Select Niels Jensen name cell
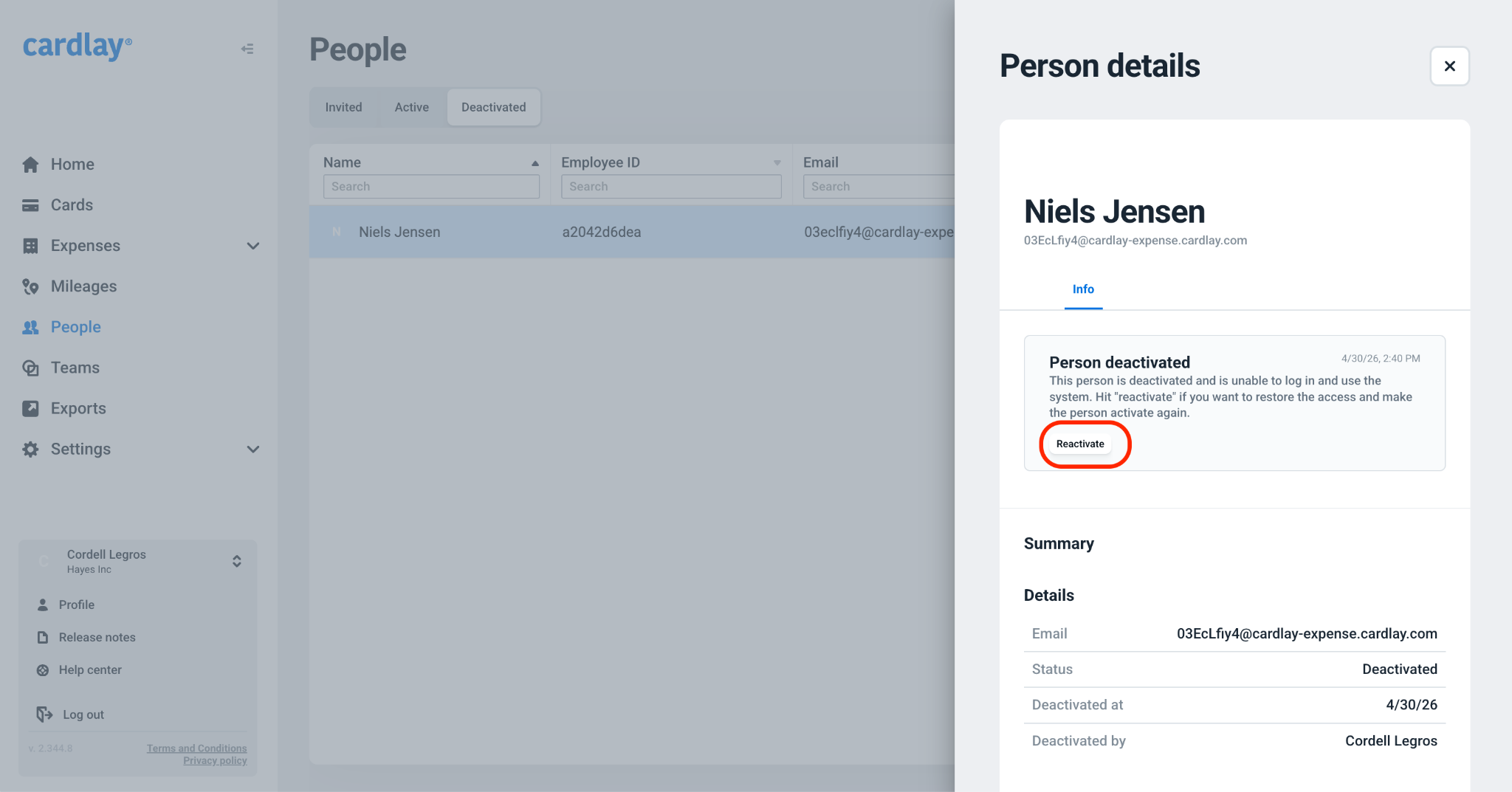Viewport: 1512px width, 792px height. tap(399, 232)
